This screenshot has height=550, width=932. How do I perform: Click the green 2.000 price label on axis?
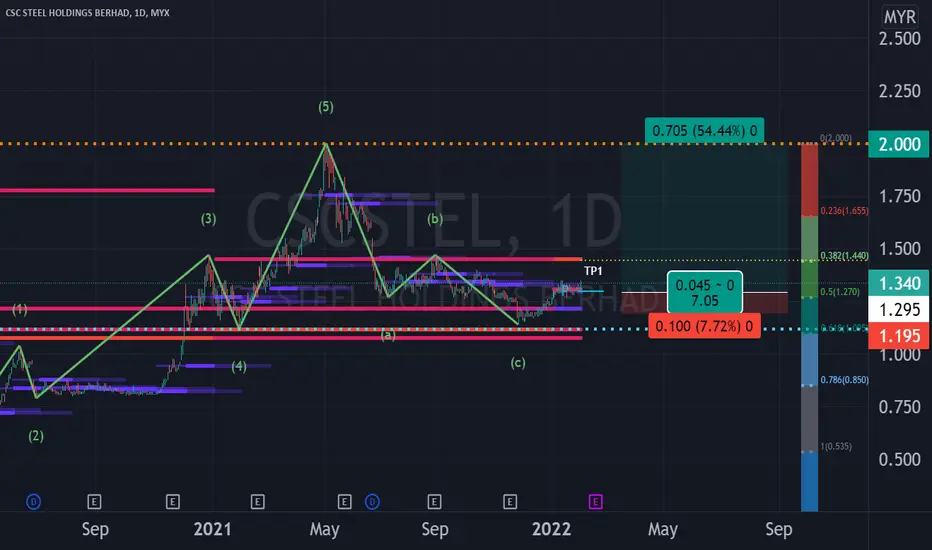(x=899, y=144)
